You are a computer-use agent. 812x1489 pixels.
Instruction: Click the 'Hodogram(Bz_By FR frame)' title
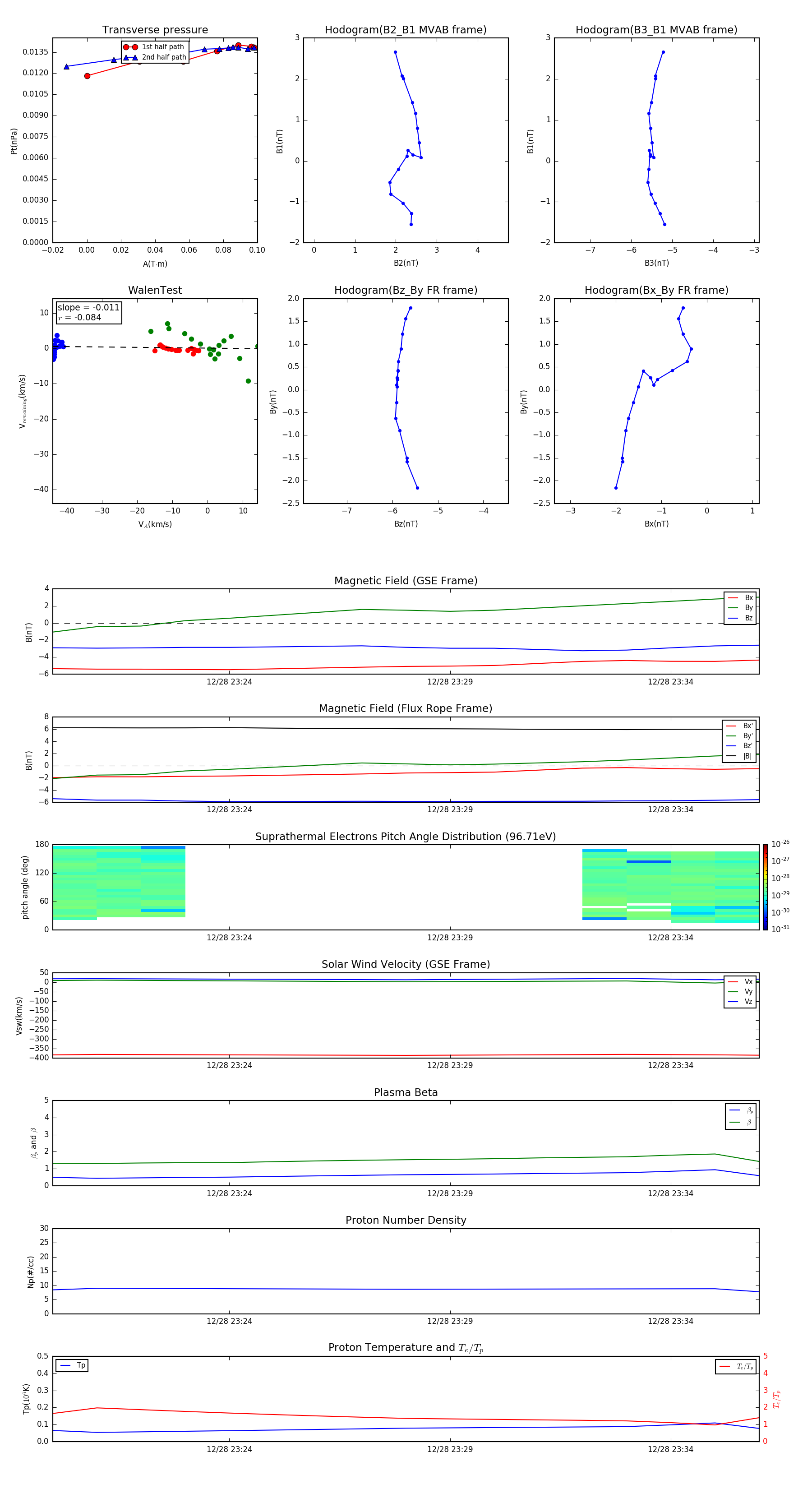(x=406, y=290)
